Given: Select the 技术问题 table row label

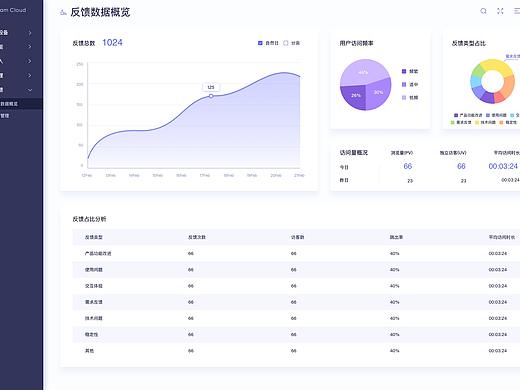Looking at the screenshot, I should [x=94, y=318].
